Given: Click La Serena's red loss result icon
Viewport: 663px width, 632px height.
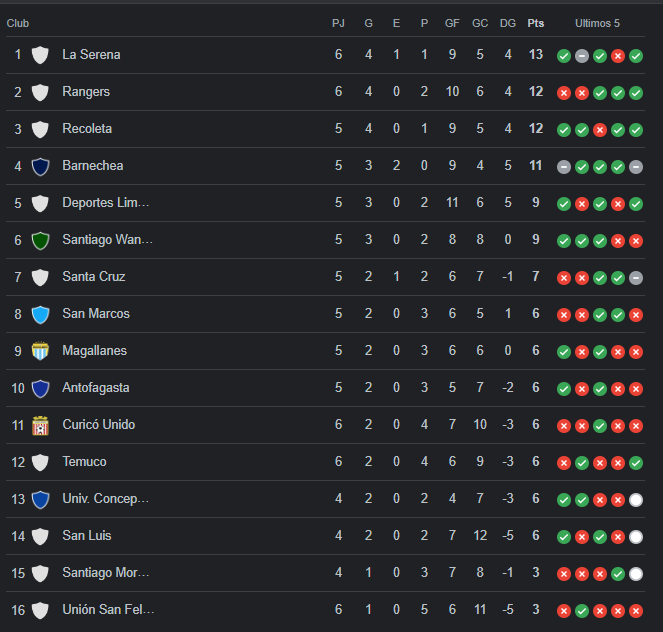Looking at the screenshot, I should (x=618, y=56).
